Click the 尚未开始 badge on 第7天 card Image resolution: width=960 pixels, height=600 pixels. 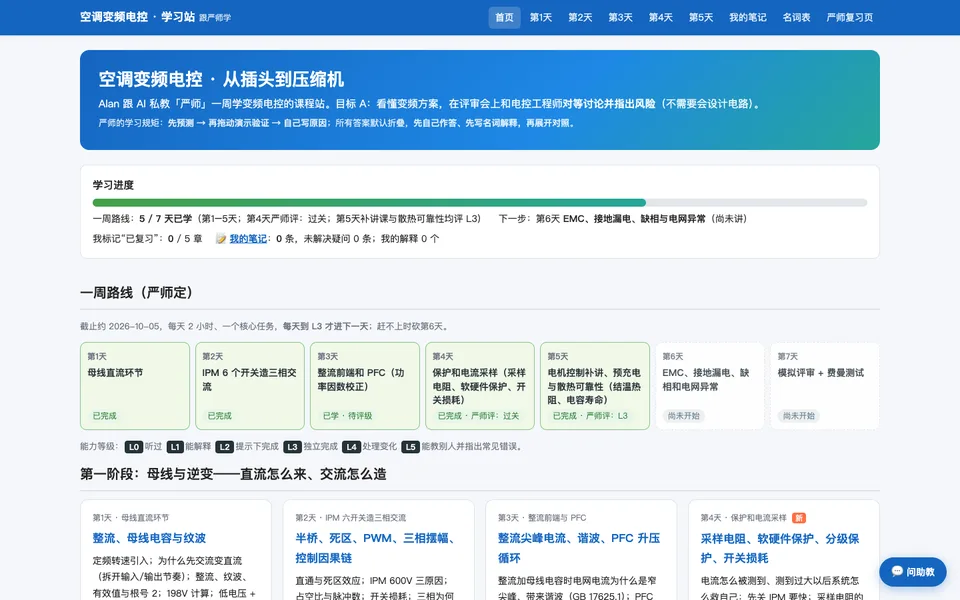click(798, 416)
